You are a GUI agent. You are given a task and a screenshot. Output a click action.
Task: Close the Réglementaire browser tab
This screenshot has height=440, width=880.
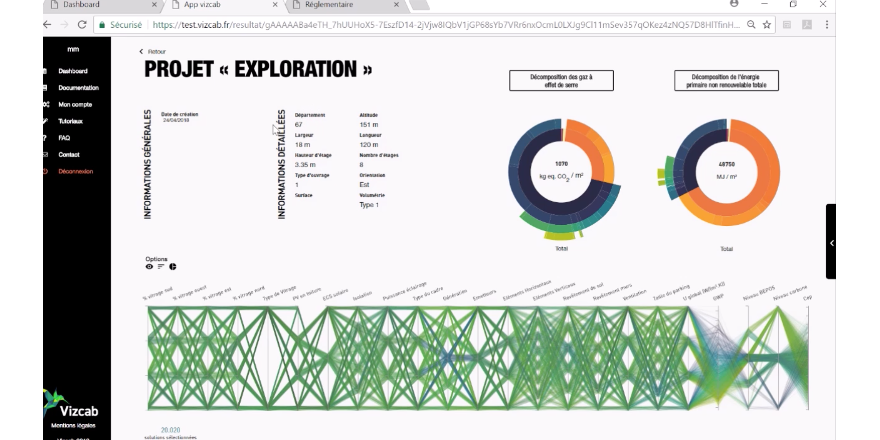coord(396,4)
